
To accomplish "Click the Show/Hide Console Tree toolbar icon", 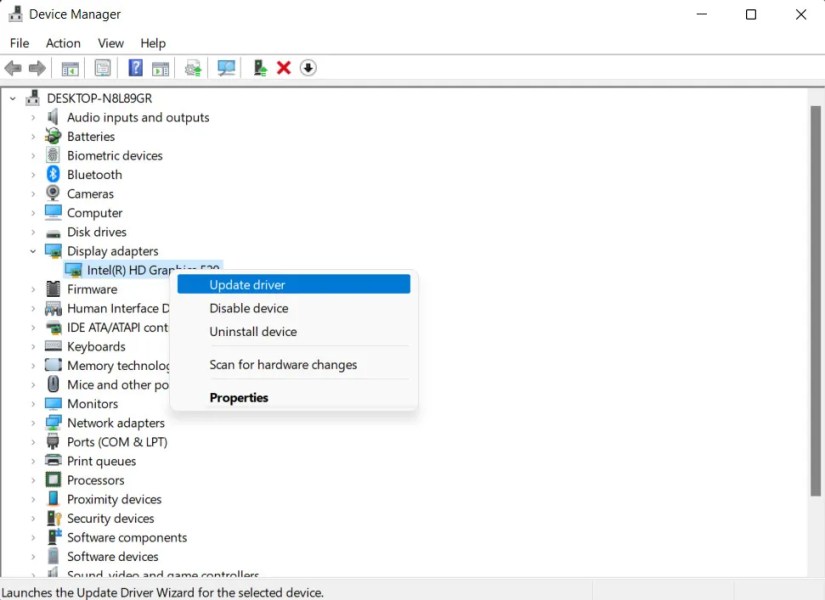I will [70, 67].
